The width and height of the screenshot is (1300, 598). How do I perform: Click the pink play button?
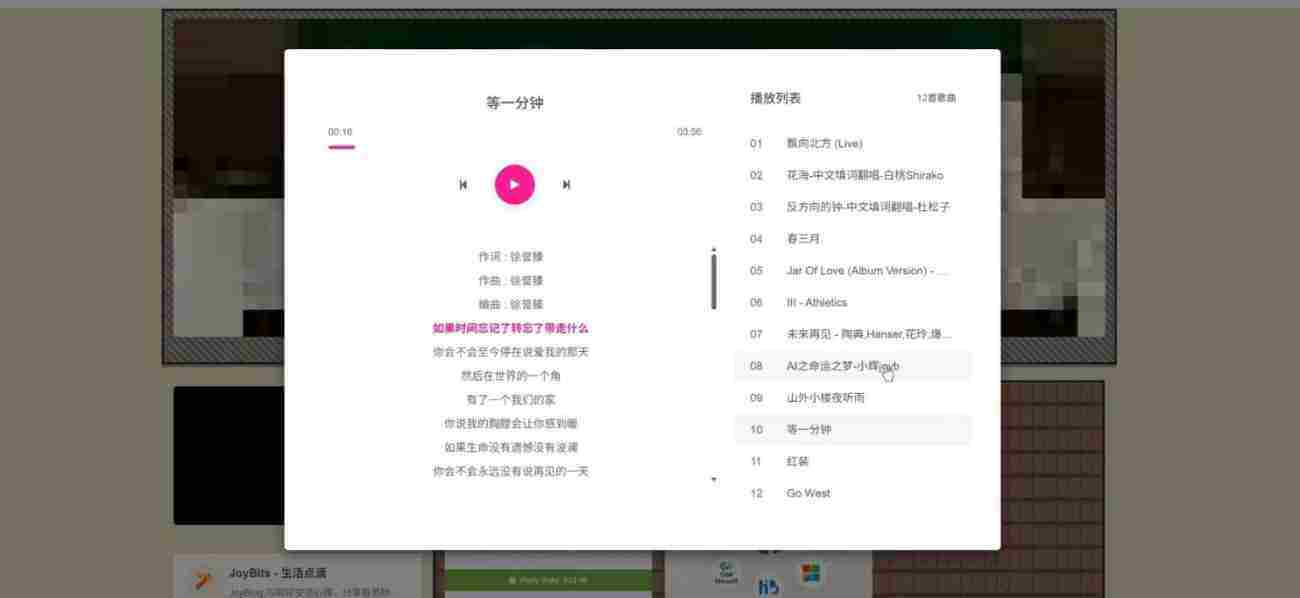click(x=514, y=184)
